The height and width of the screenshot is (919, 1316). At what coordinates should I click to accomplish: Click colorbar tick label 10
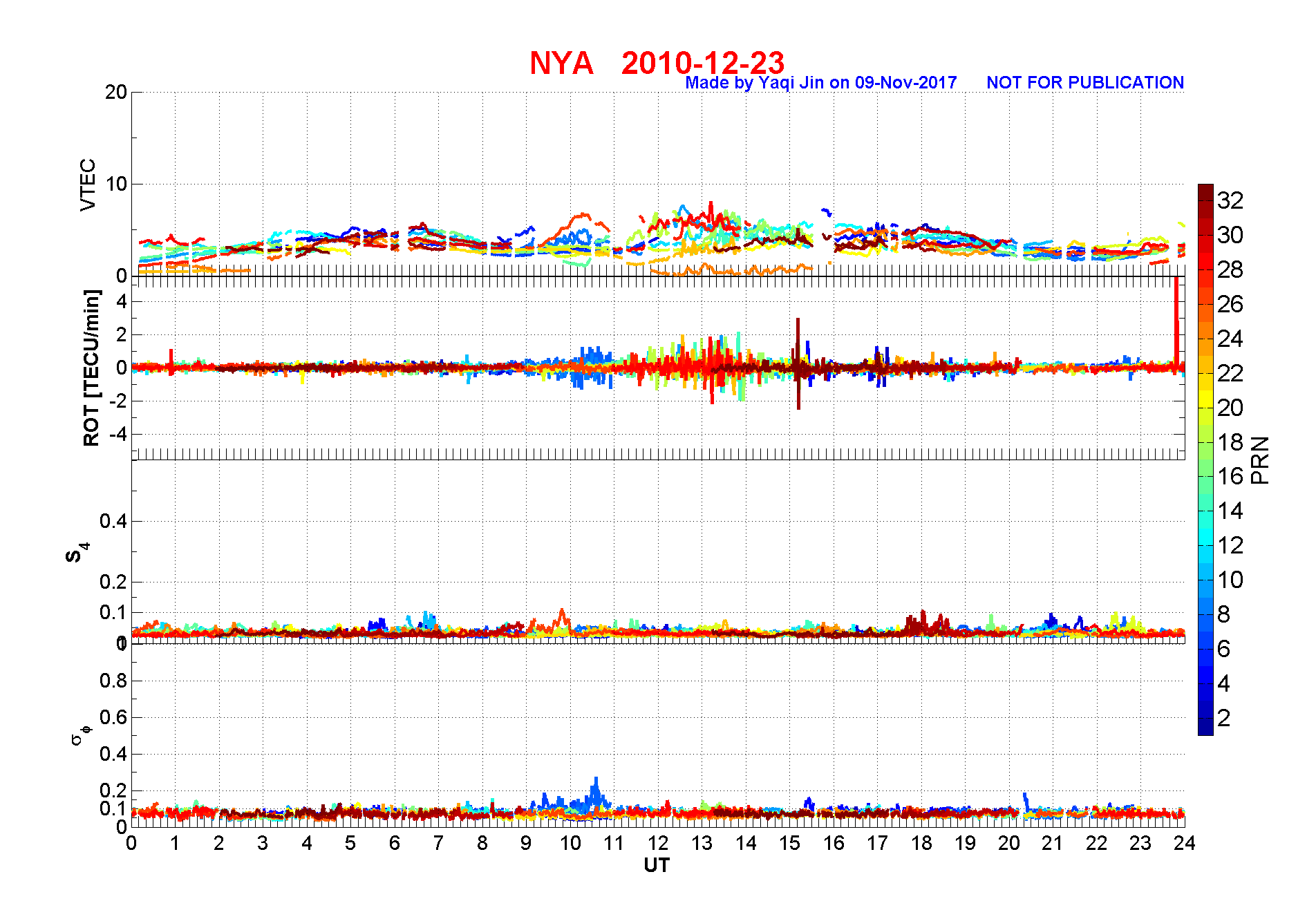click(1230, 580)
